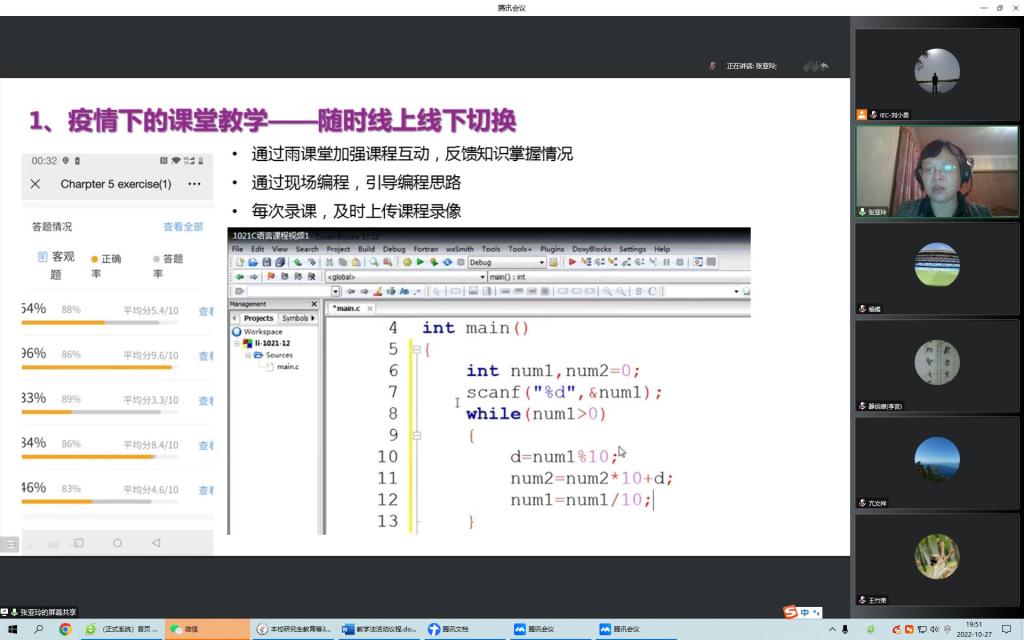Click the Code::Blocks Run (green play) icon
This screenshot has height=640, width=1024.
pos(420,262)
